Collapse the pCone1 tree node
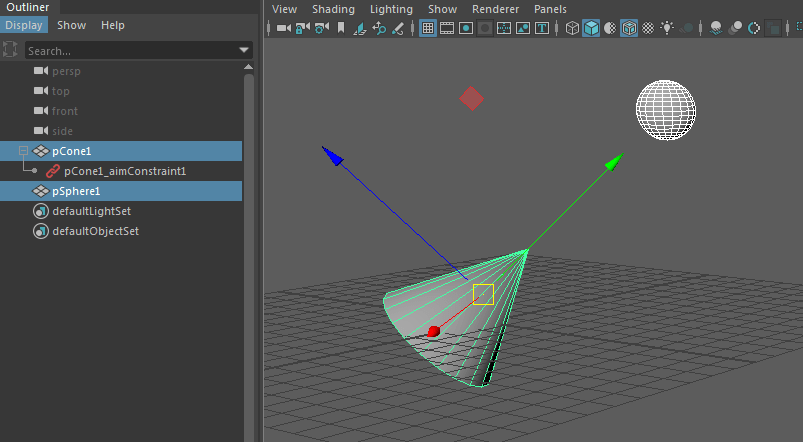This screenshot has height=442, width=803. (x=23, y=151)
